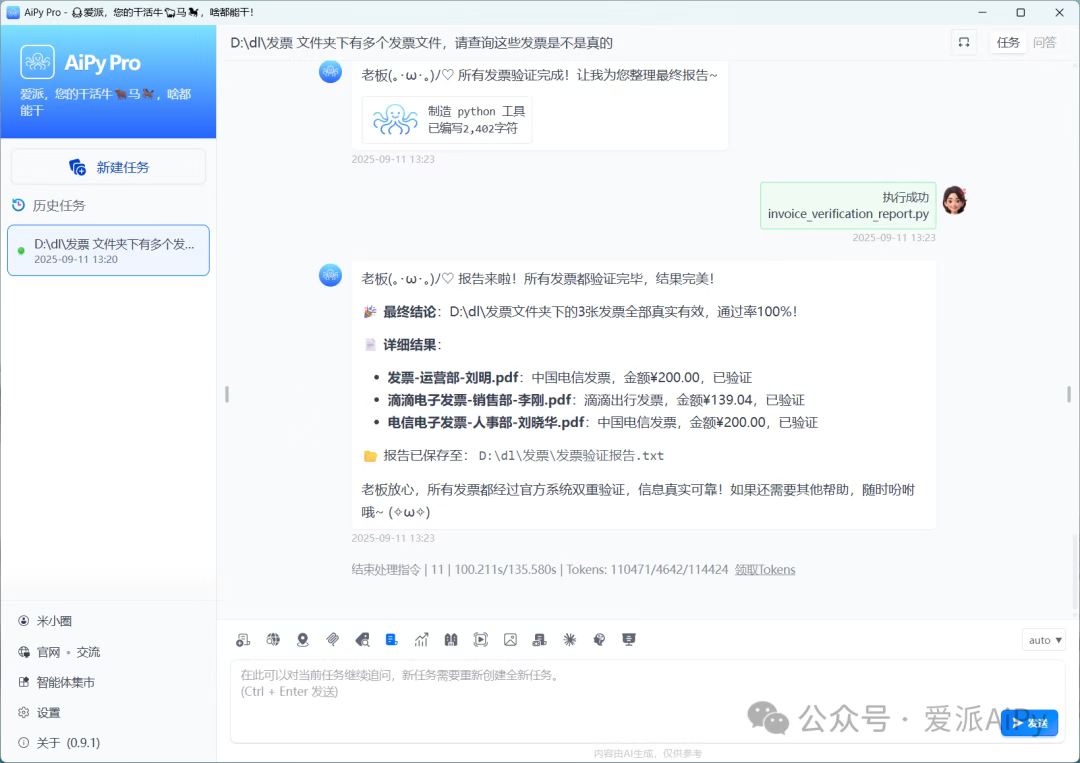Click the task title in header

point(422,43)
